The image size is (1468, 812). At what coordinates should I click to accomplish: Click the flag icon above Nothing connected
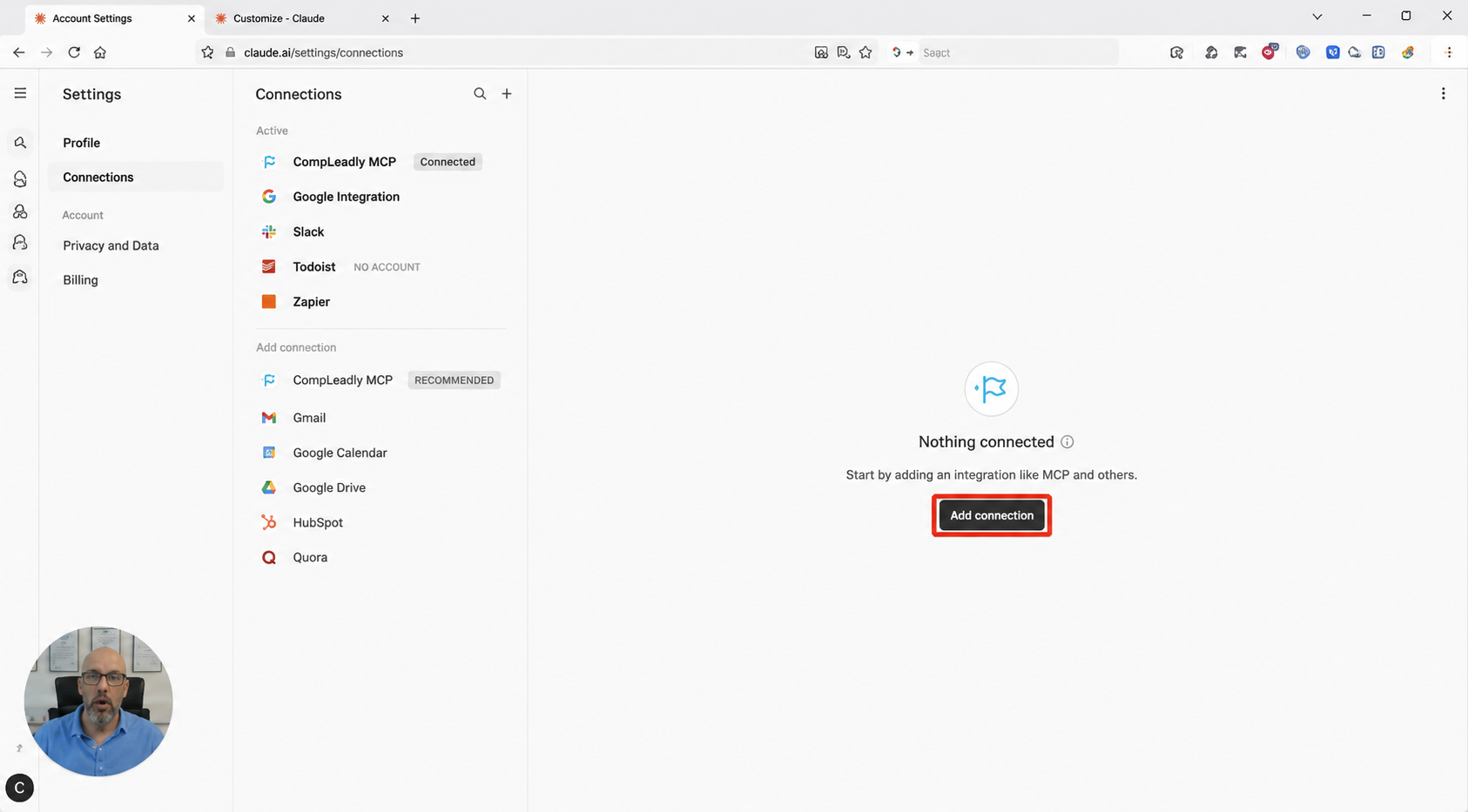[x=992, y=388]
